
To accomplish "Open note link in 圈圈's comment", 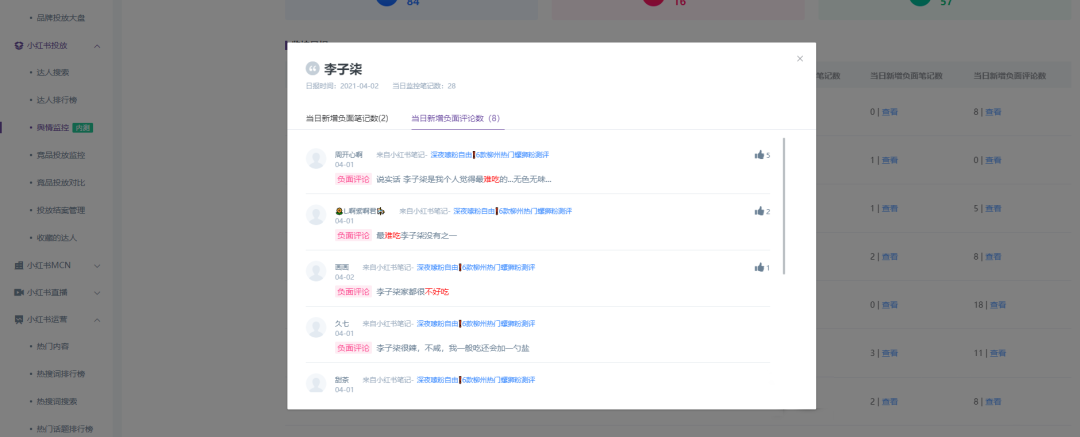I will (x=476, y=267).
